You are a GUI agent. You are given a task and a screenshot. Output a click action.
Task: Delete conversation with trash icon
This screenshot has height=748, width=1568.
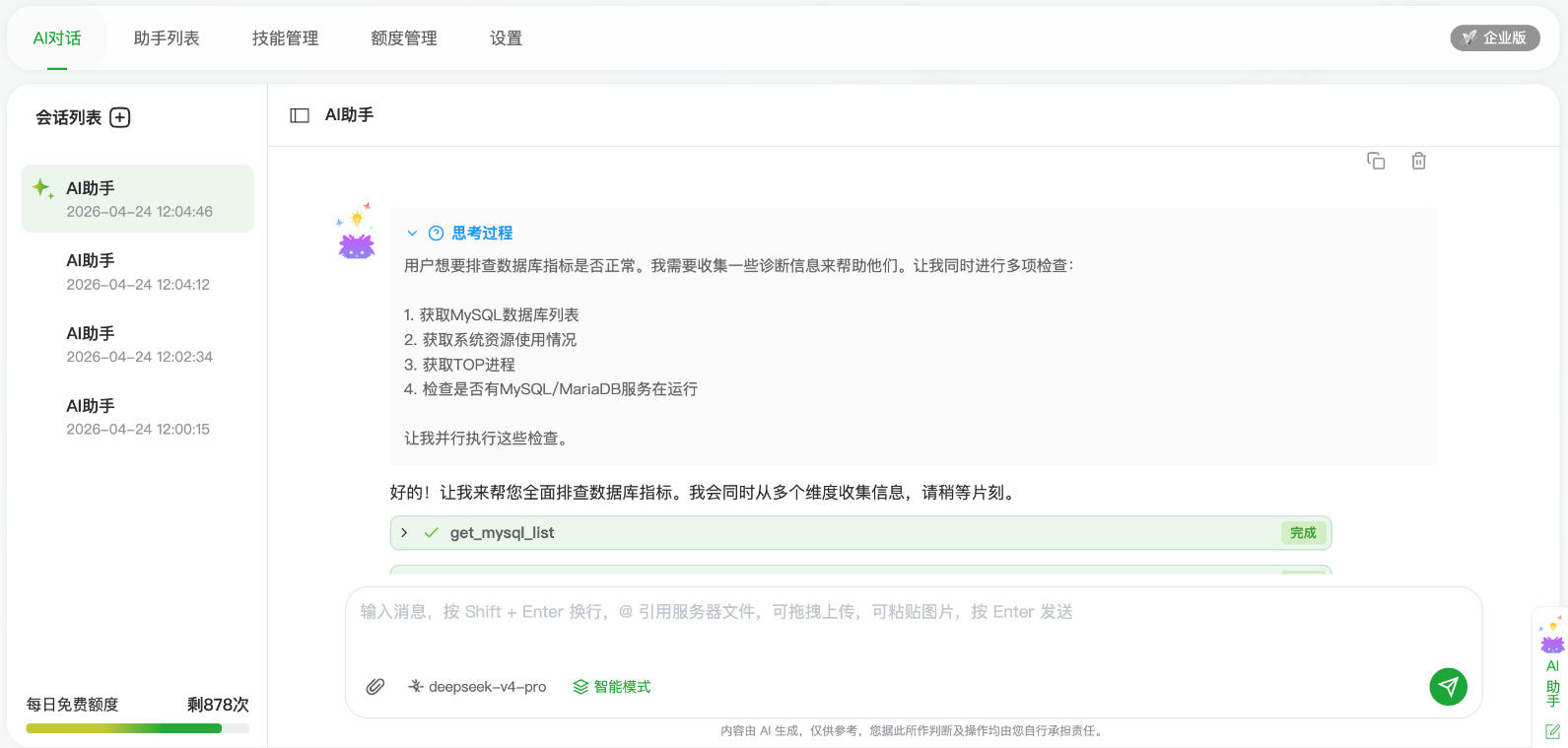pyautogui.click(x=1418, y=161)
